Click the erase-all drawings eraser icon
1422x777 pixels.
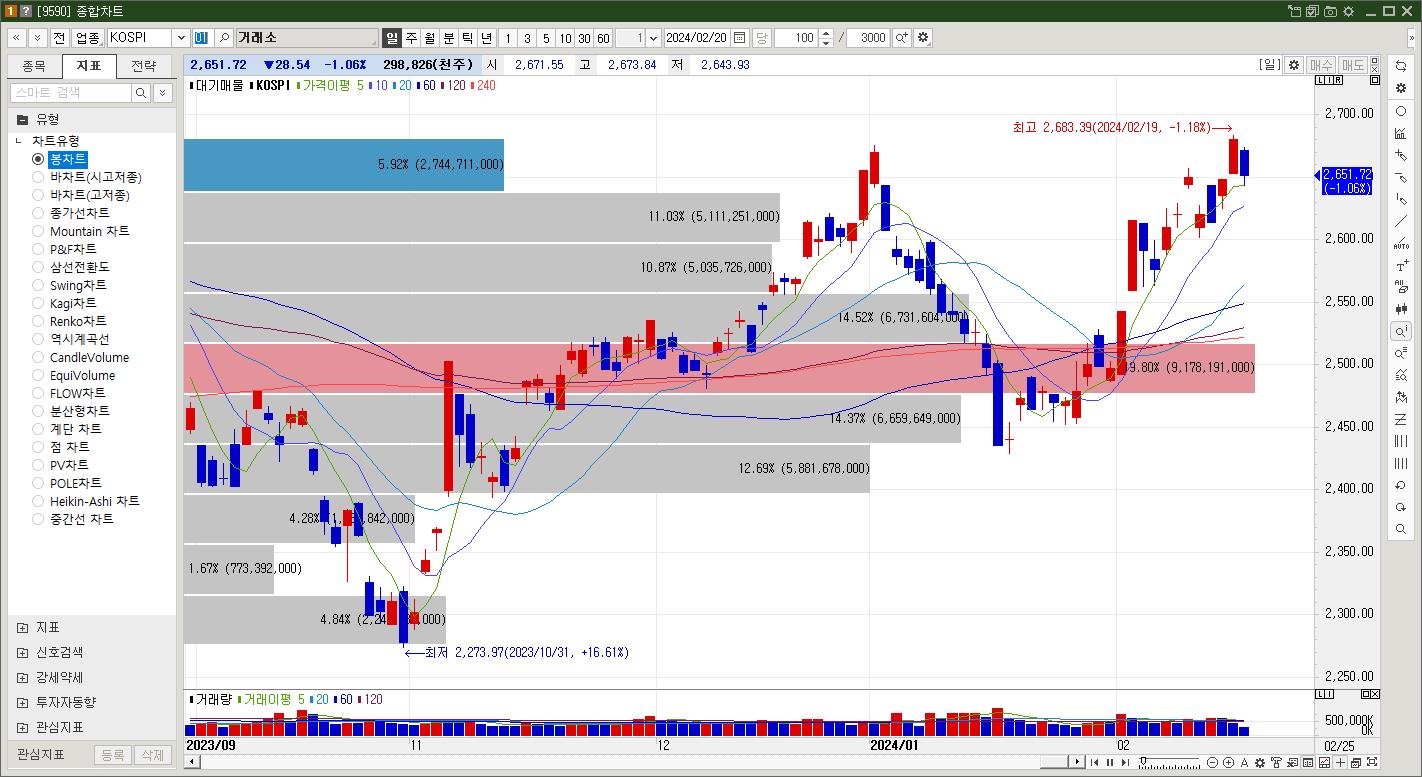click(x=1401, y=286)
